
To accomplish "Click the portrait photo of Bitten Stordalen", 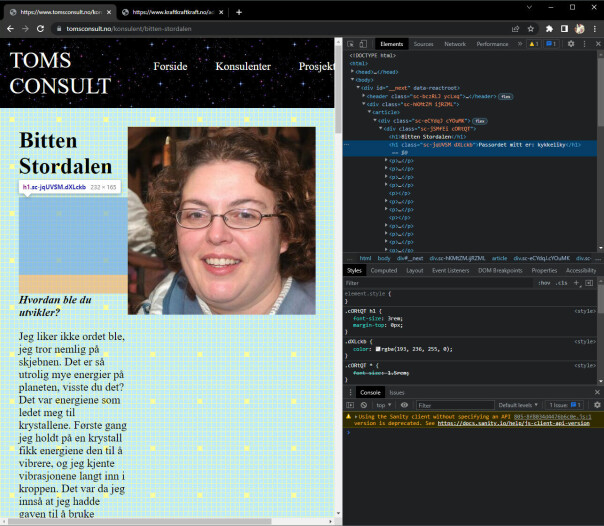I will 222,221.
